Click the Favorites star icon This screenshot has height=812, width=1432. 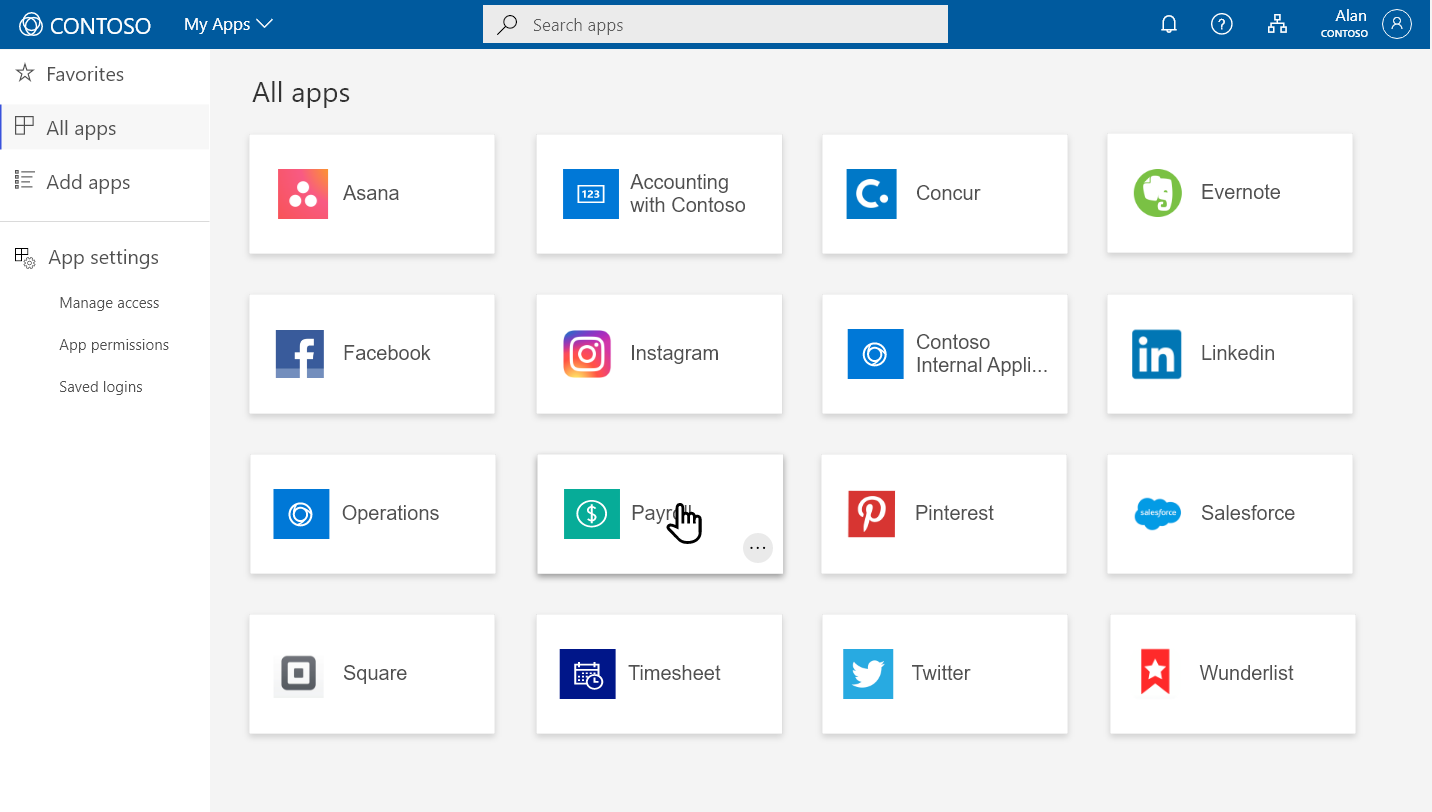click(25, 74)
